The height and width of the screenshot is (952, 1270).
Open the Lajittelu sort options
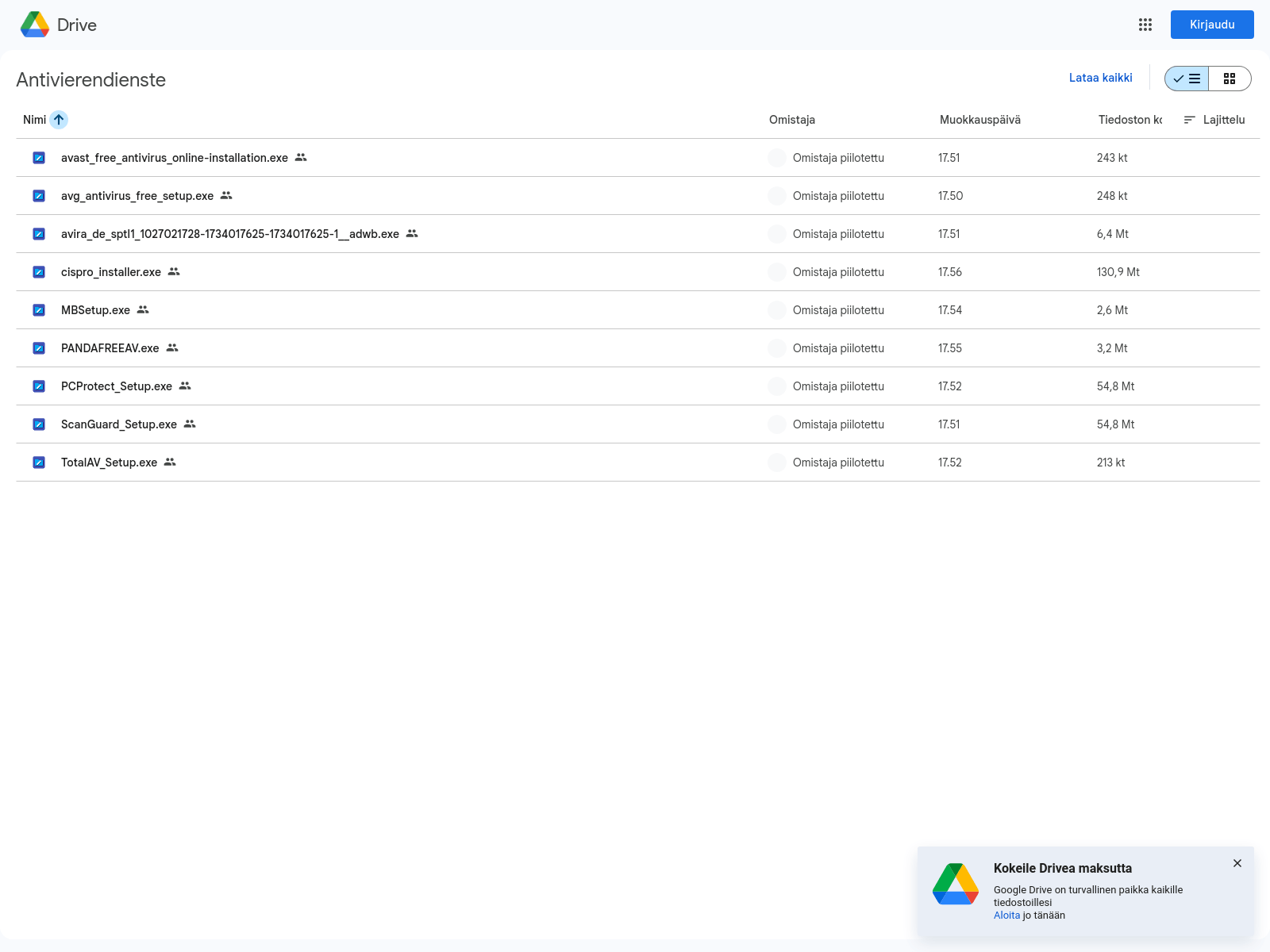click(x=1214, y=120)
